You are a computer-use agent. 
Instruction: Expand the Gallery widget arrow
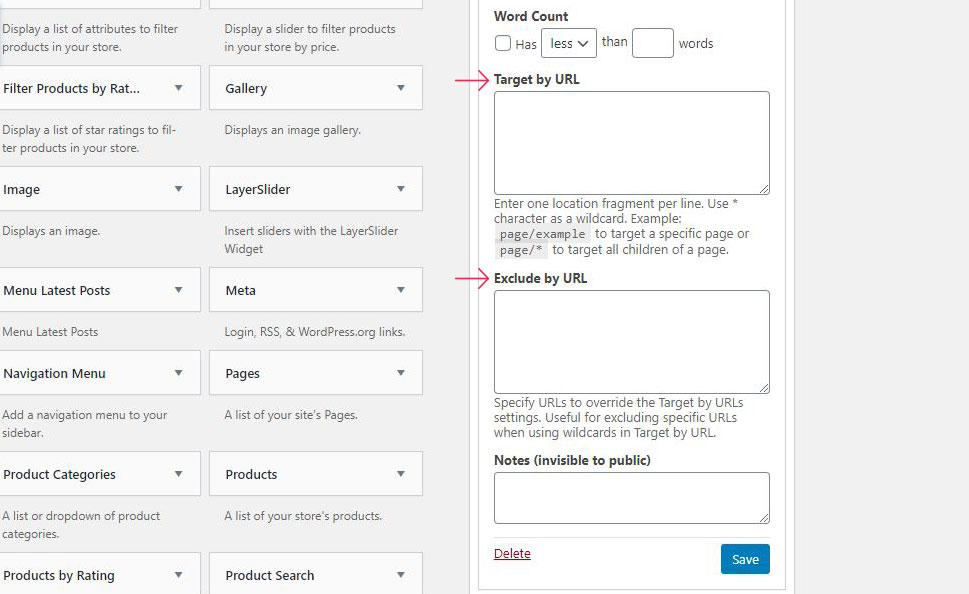point(401,88)
